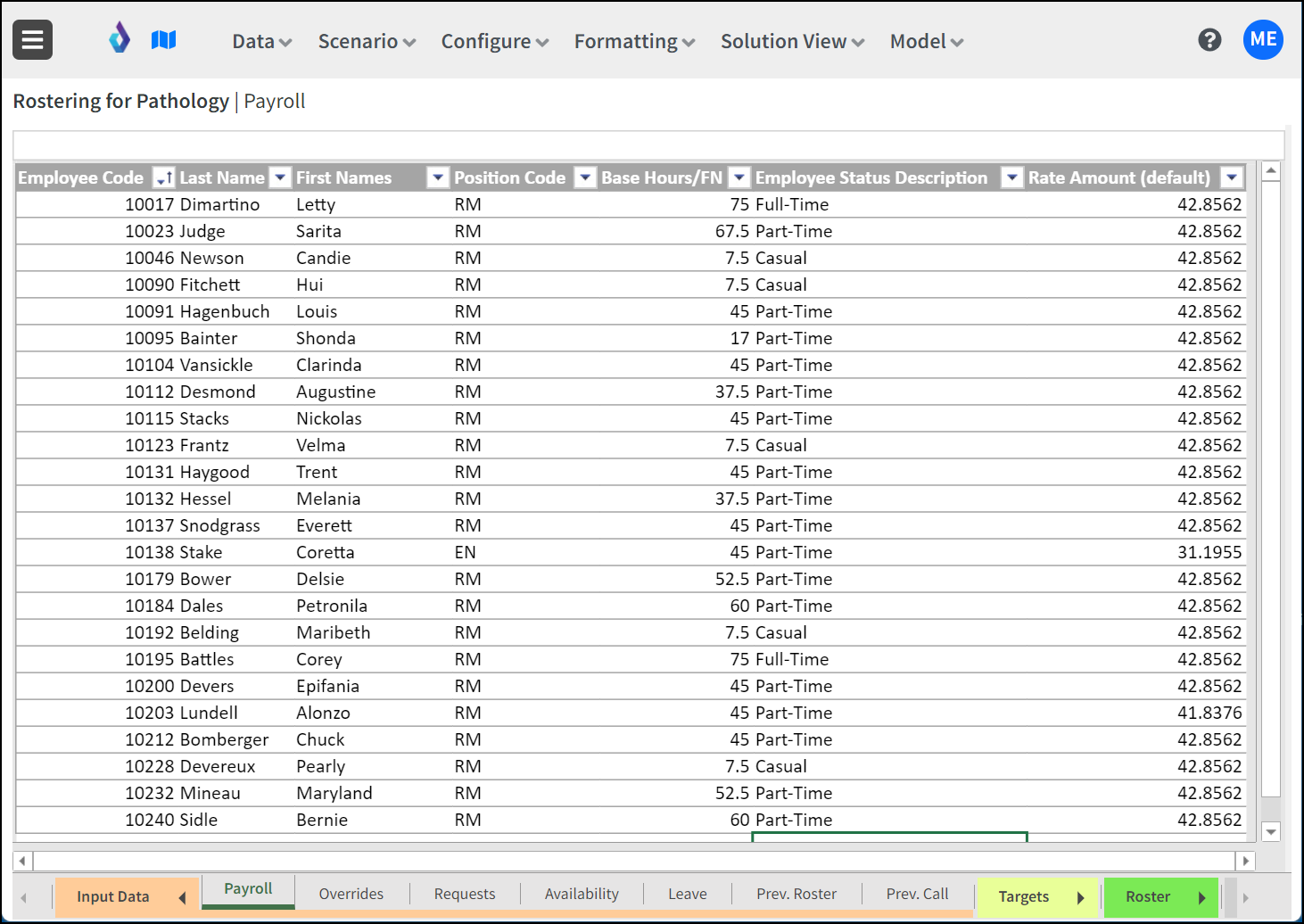Open the ME user profile avatar
Viewport: 1304px width, 924px height.
(x=1263, y=39)
